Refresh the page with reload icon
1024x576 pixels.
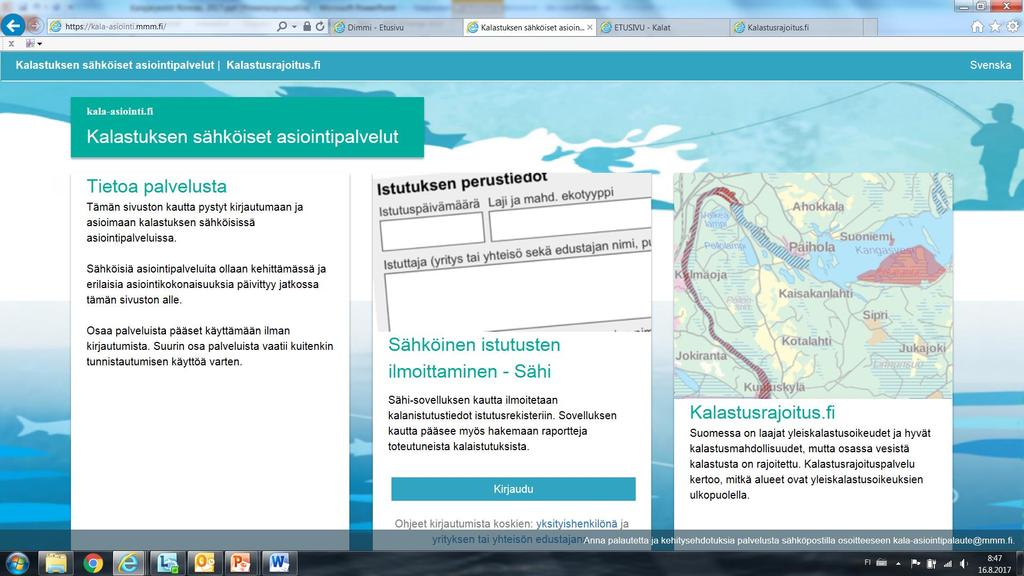coord(320,27)
